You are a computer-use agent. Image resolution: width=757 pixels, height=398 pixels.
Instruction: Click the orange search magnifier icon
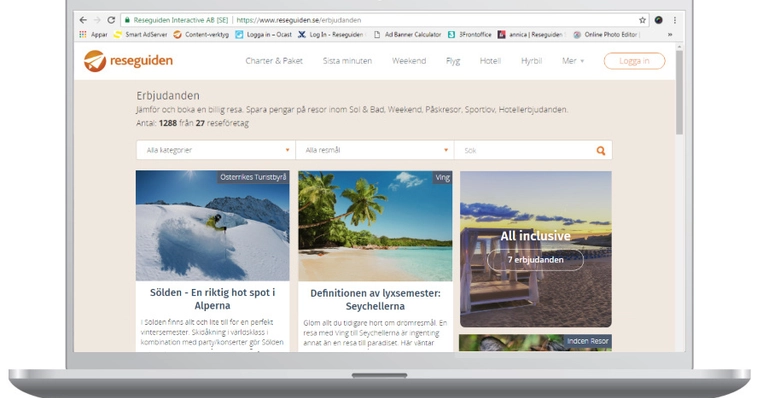601,151
